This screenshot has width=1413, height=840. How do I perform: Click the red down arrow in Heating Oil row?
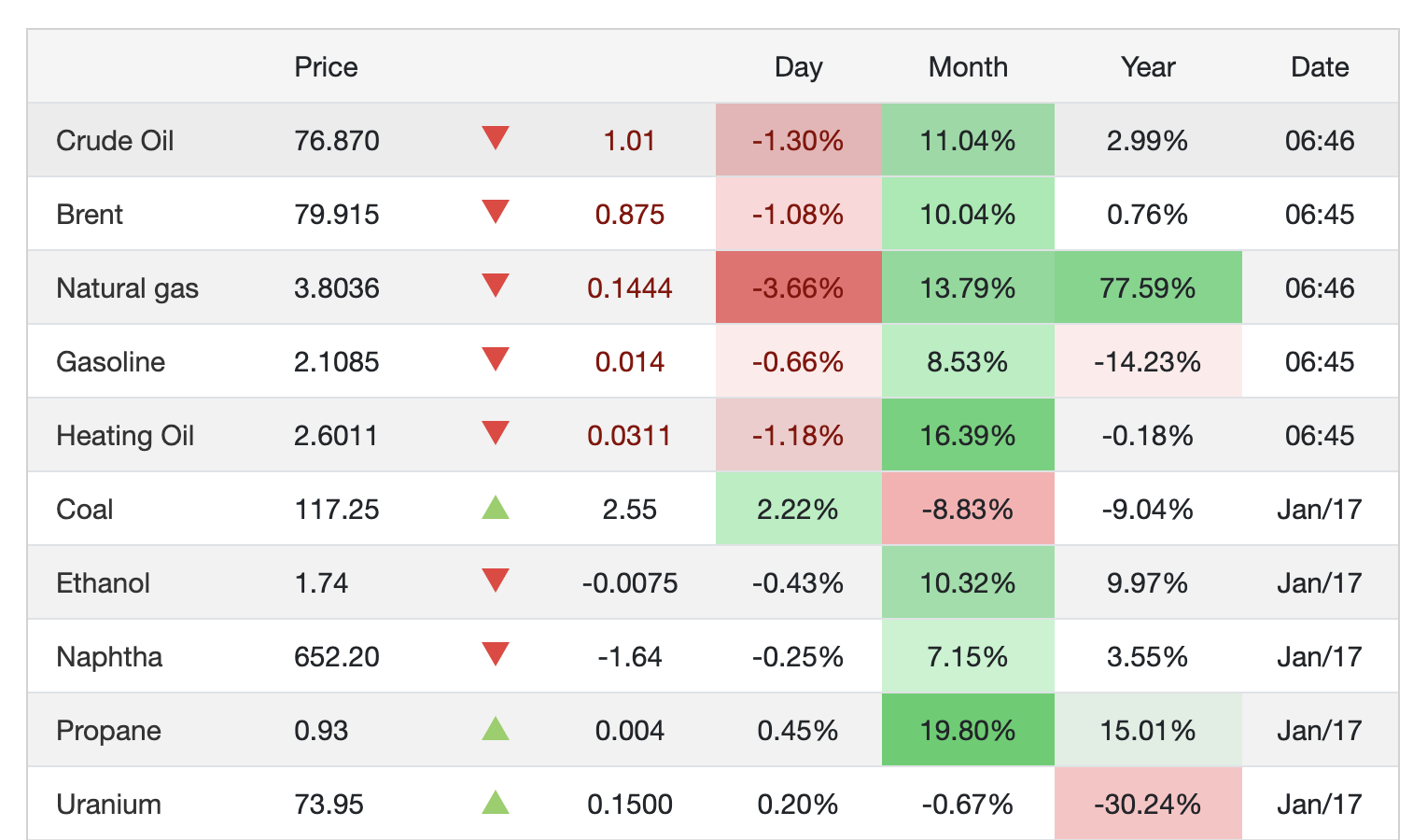click(496, 433)
